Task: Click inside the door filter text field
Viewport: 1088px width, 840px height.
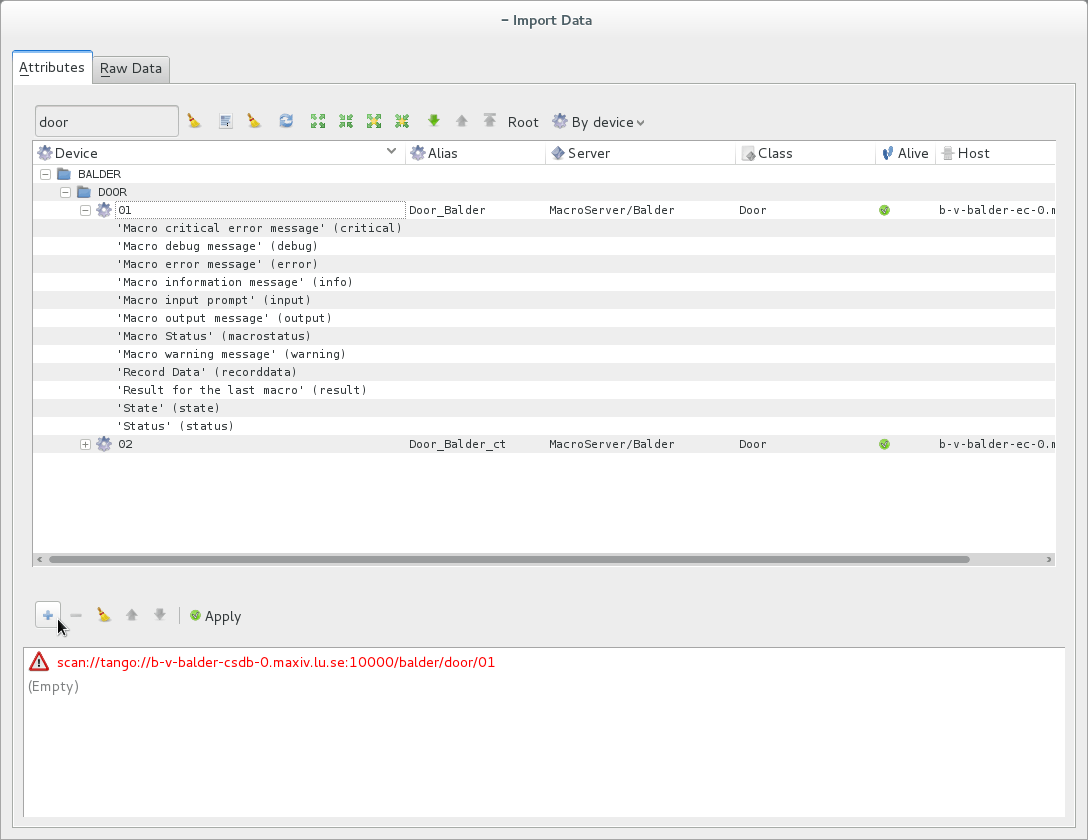Action: point(105,120)
